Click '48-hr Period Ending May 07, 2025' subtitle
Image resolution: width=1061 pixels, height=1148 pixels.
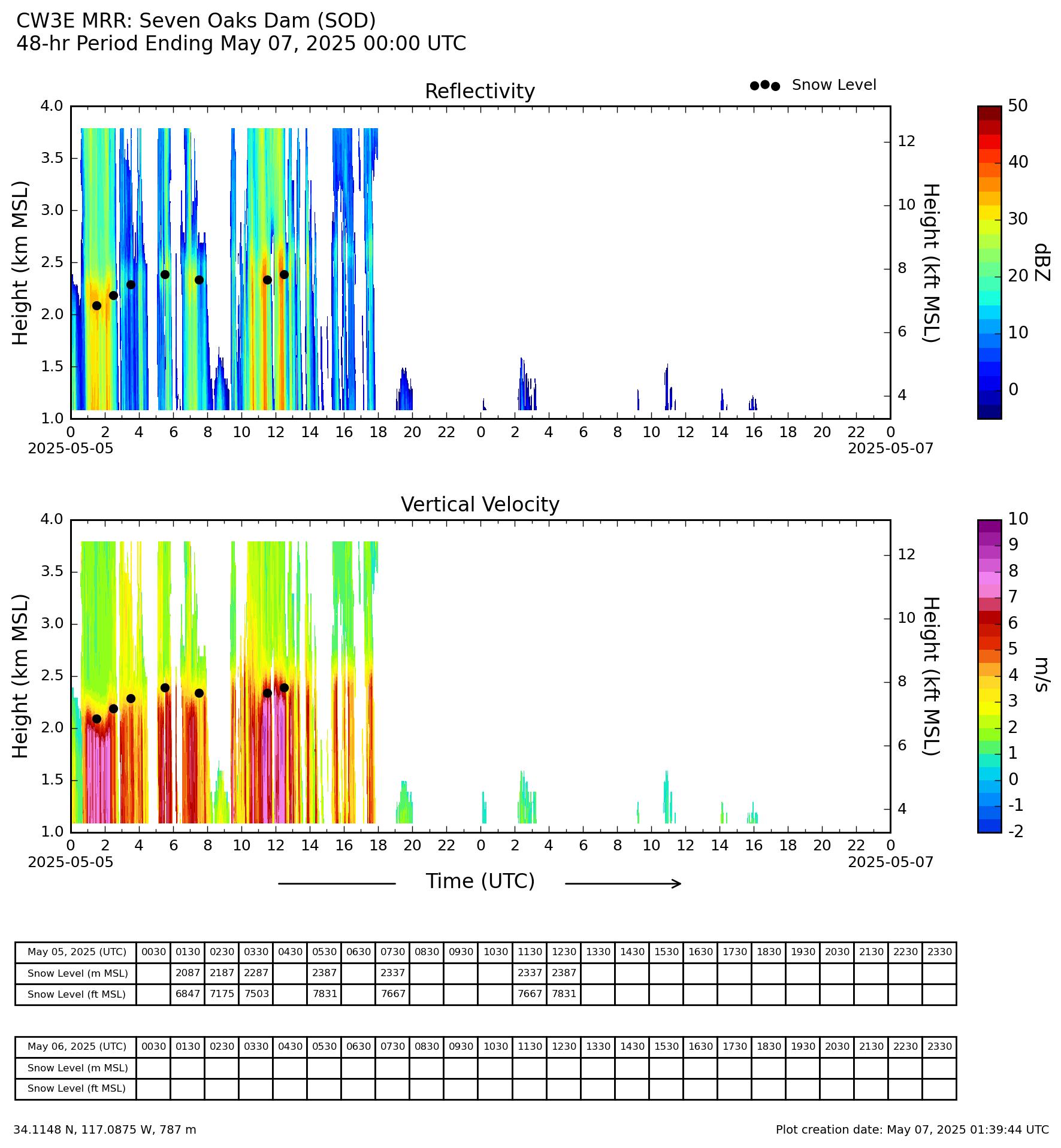tap(241, 44)
